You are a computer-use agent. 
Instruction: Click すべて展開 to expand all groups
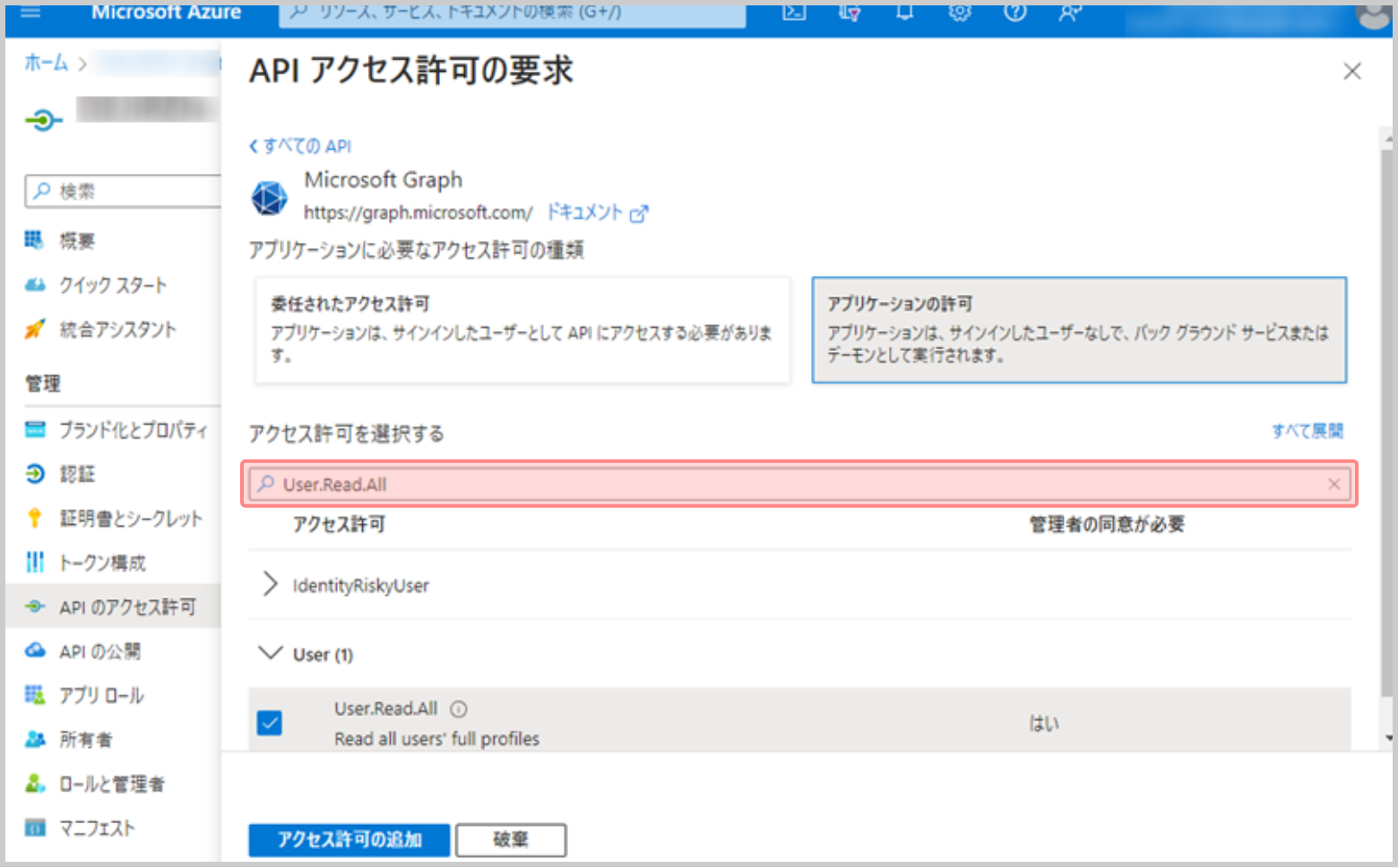pos(1307,431)
